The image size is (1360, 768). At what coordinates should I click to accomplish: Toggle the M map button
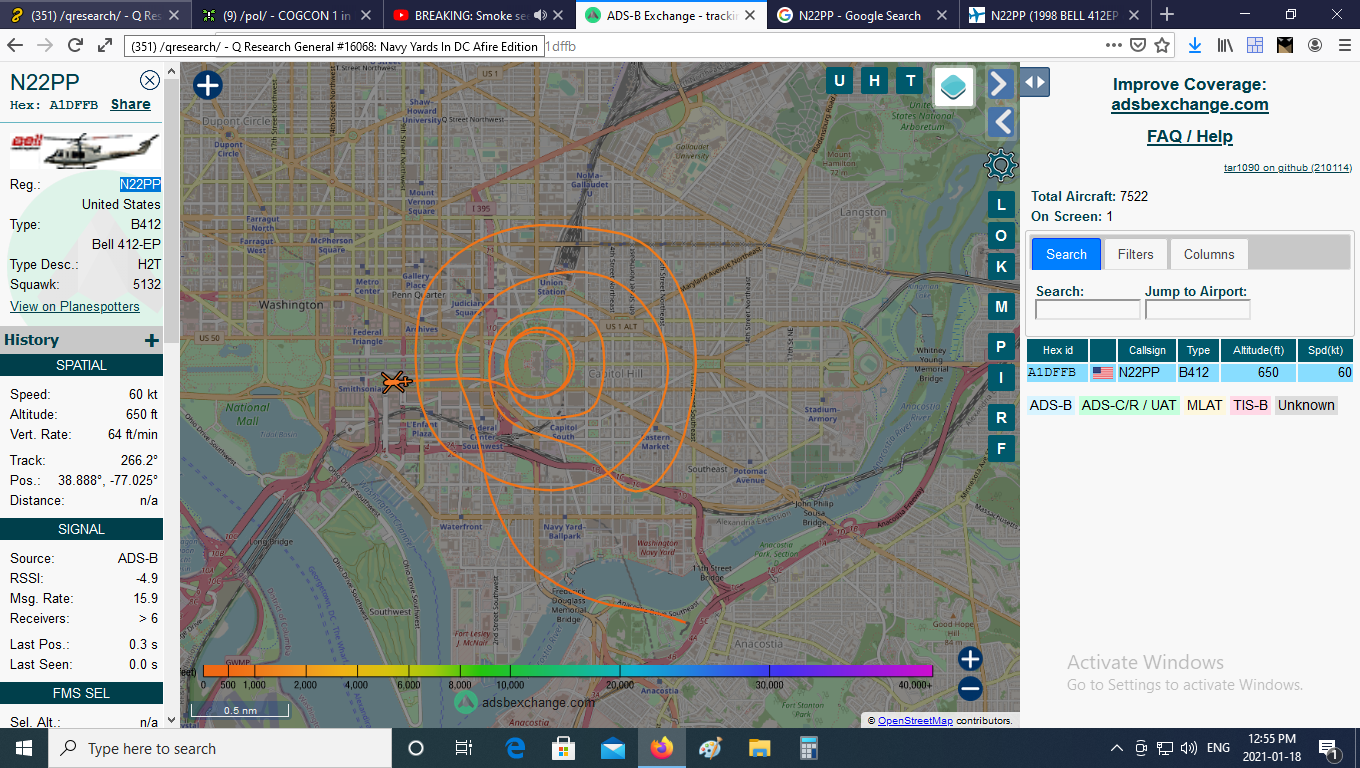click(1001, 306)
